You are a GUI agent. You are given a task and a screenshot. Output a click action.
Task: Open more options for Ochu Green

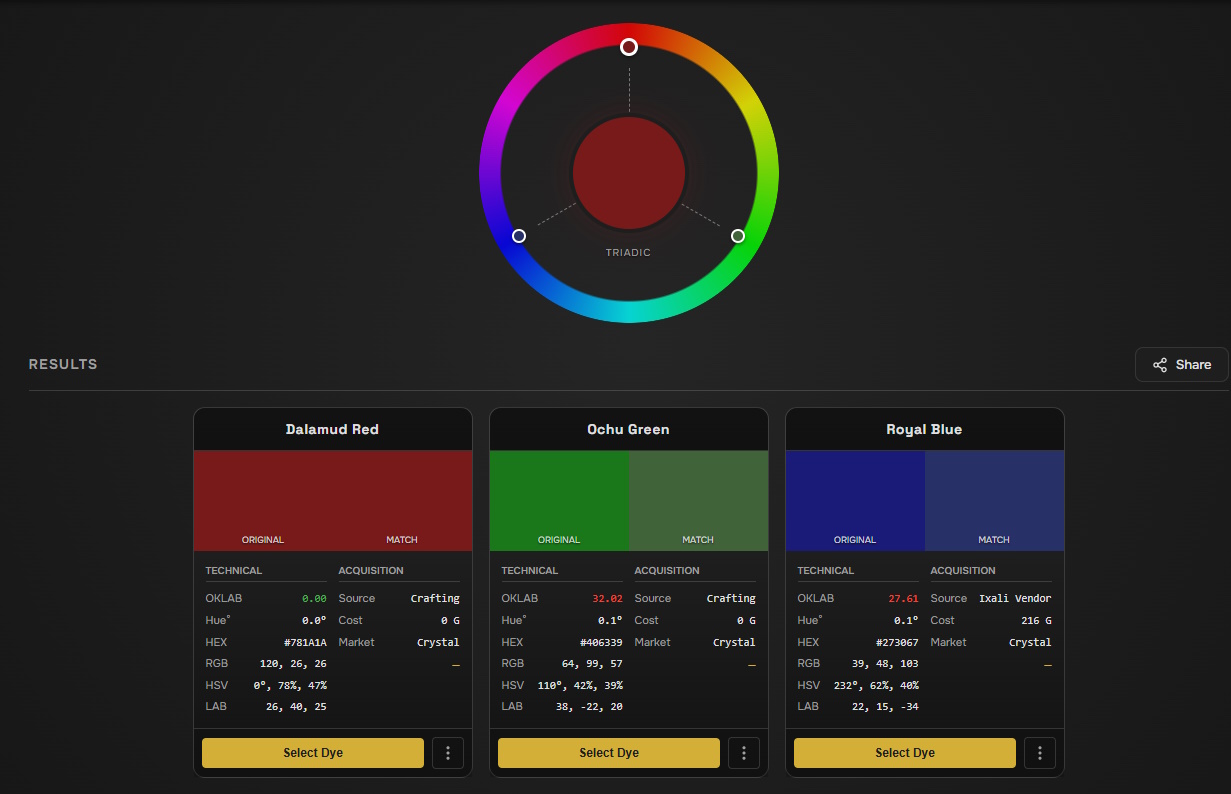(x=744, y=753)
